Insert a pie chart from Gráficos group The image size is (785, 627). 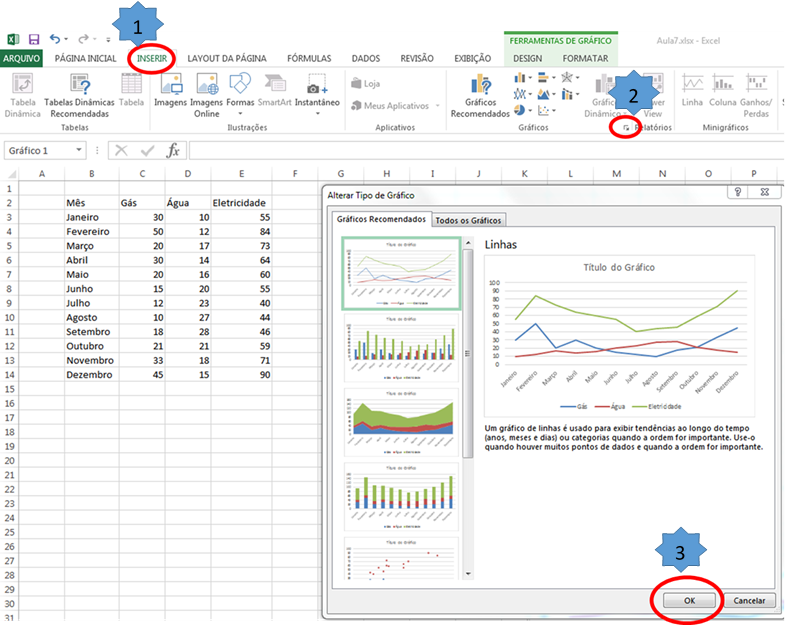coord(520,110)
